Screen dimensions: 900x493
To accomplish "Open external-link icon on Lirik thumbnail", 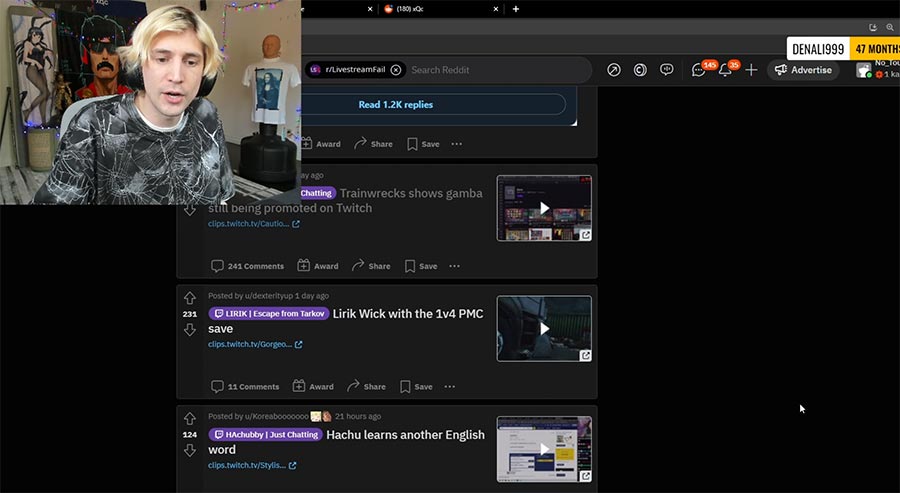I will click(x=585, y=356).
